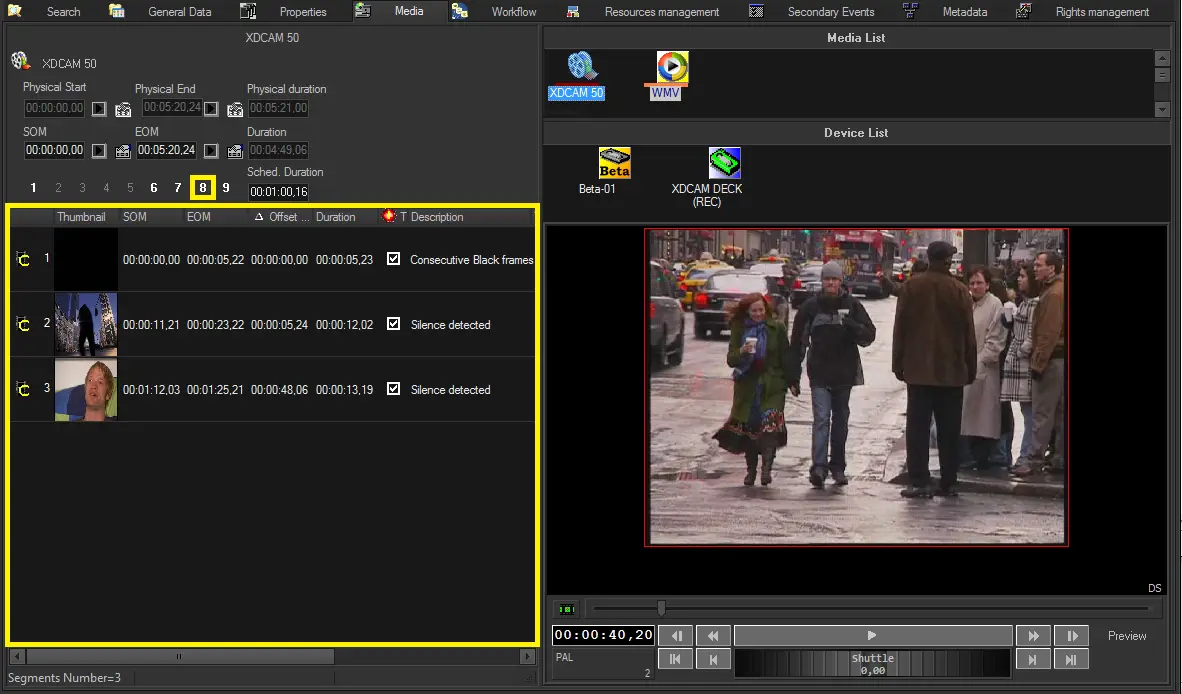Click the play button beside SOM timecode
Image resolution: width=1182 pixels, height=694 pixels.
pyautogui.click(x=99, y=151)
